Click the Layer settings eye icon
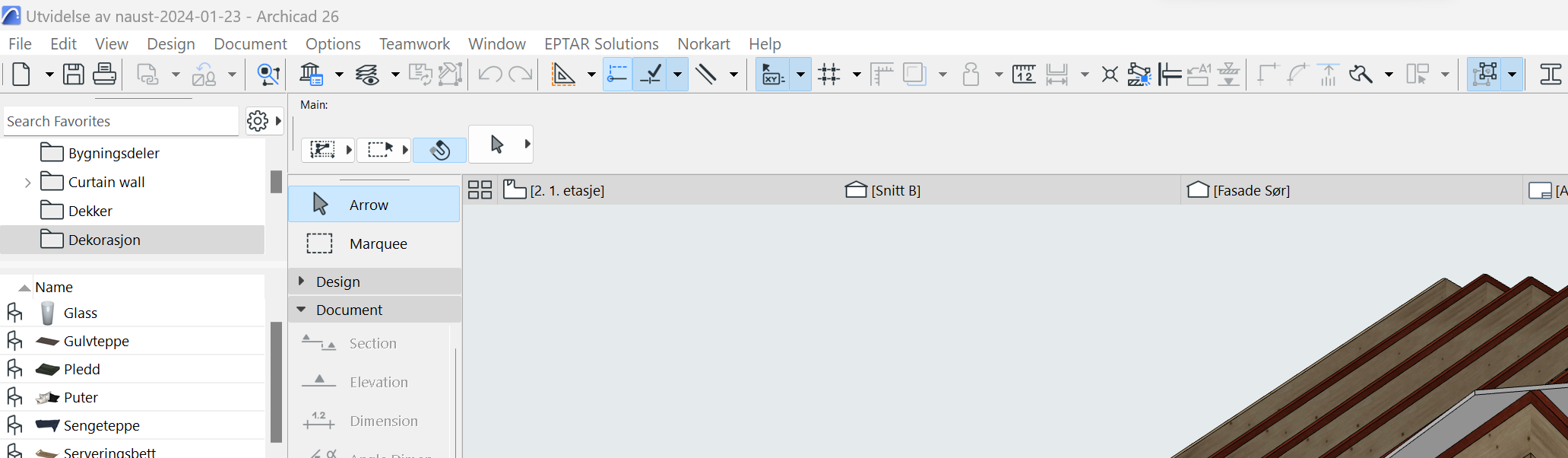Image resolution: width=1568 pixels, height=458 pixels. pos(368,75)
